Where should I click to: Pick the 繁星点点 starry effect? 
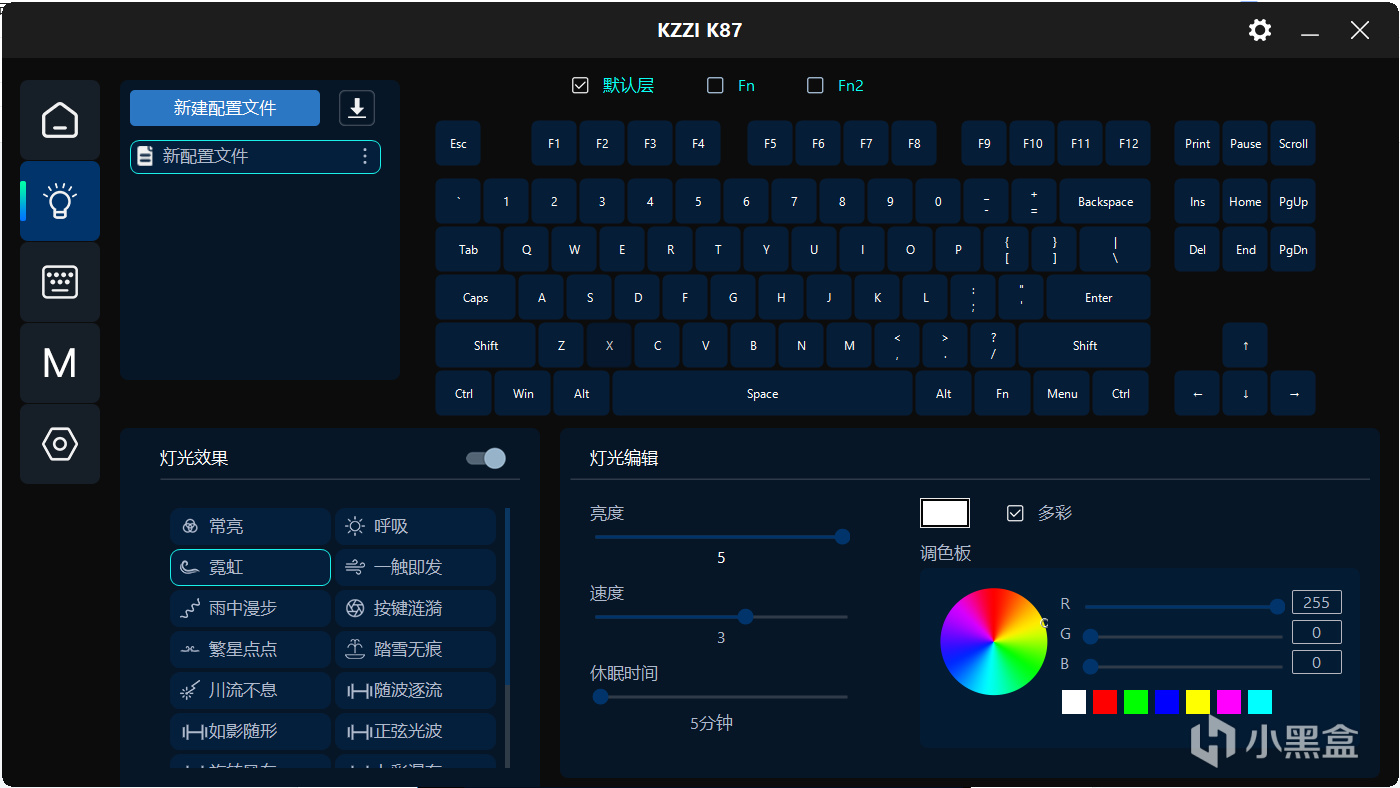pos(250,649)
